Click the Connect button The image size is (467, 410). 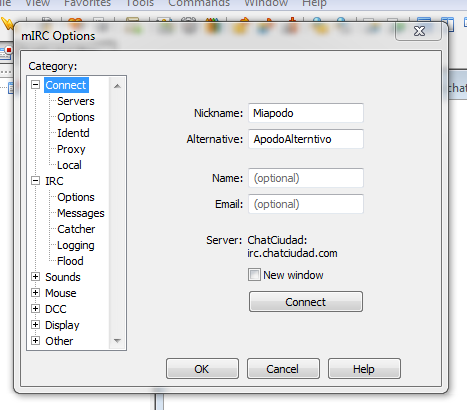(306, 302)
